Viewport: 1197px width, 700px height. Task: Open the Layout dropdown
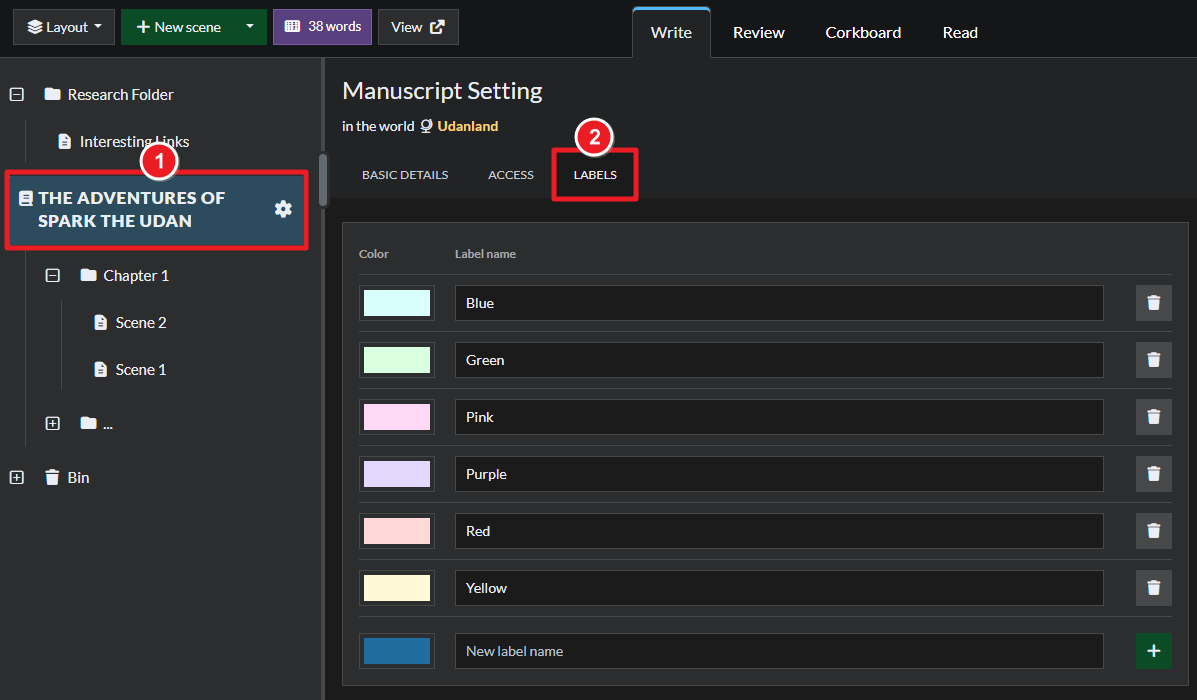pyautogui.click(x=64, y=27)
